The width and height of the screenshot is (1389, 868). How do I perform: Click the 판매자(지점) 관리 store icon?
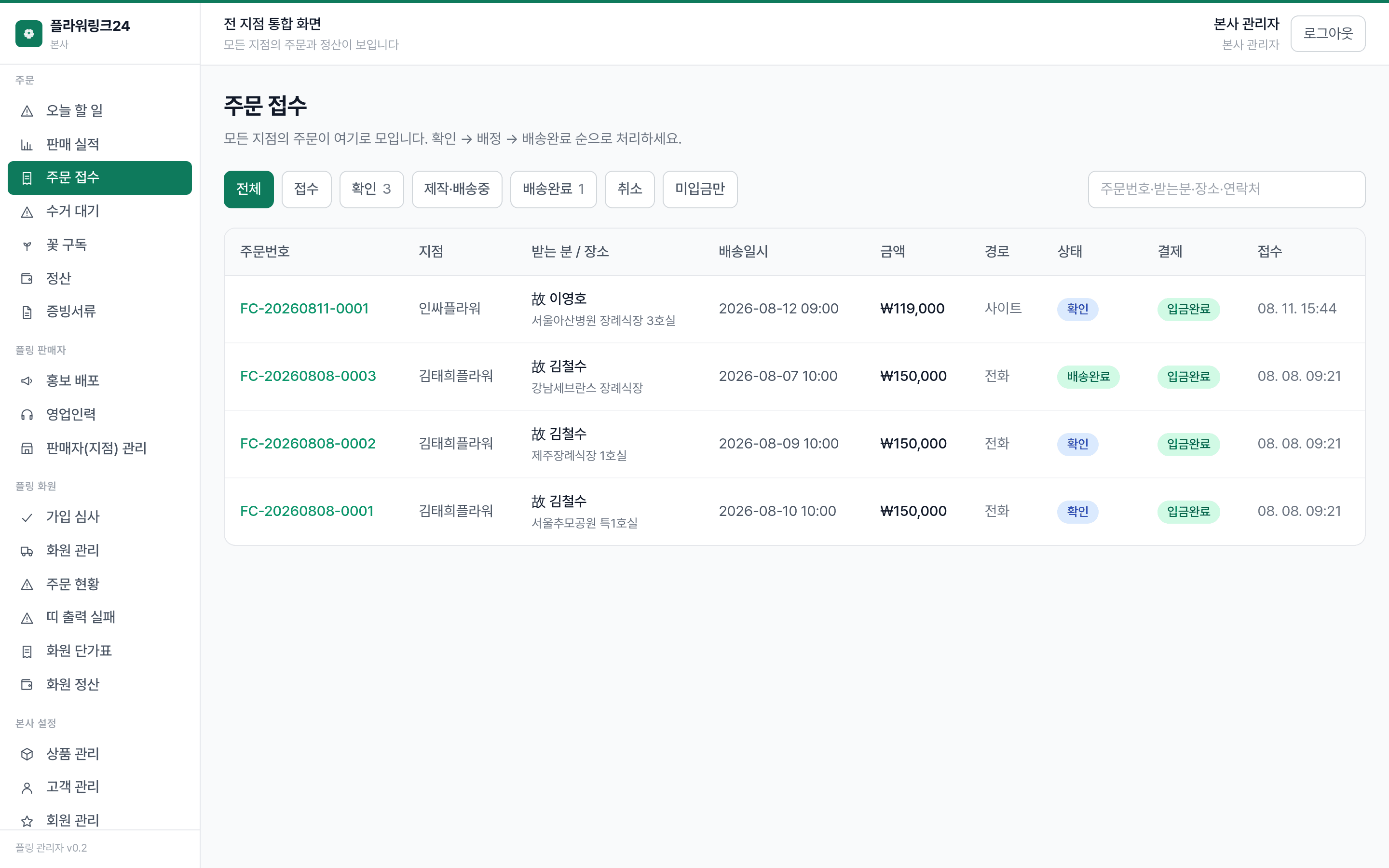pos(27,448)
